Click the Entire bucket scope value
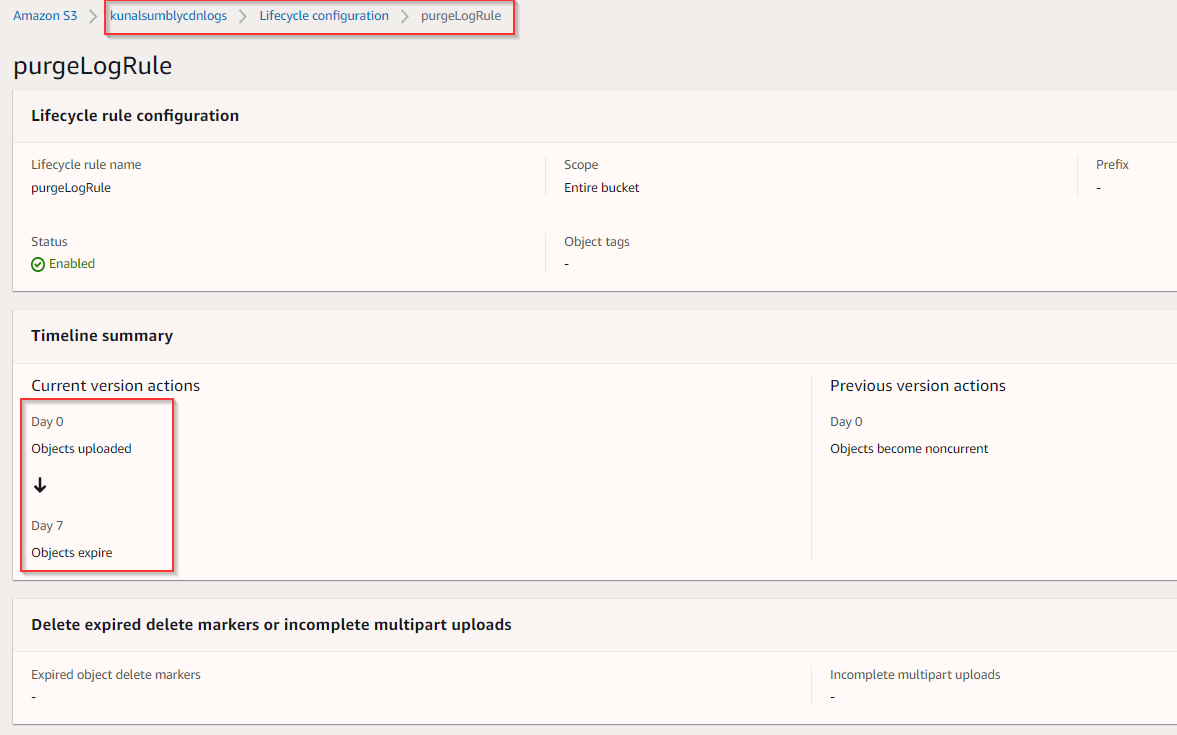Image resolution: width=1177 pixels, height=735 pixels. tap(601, 187)
